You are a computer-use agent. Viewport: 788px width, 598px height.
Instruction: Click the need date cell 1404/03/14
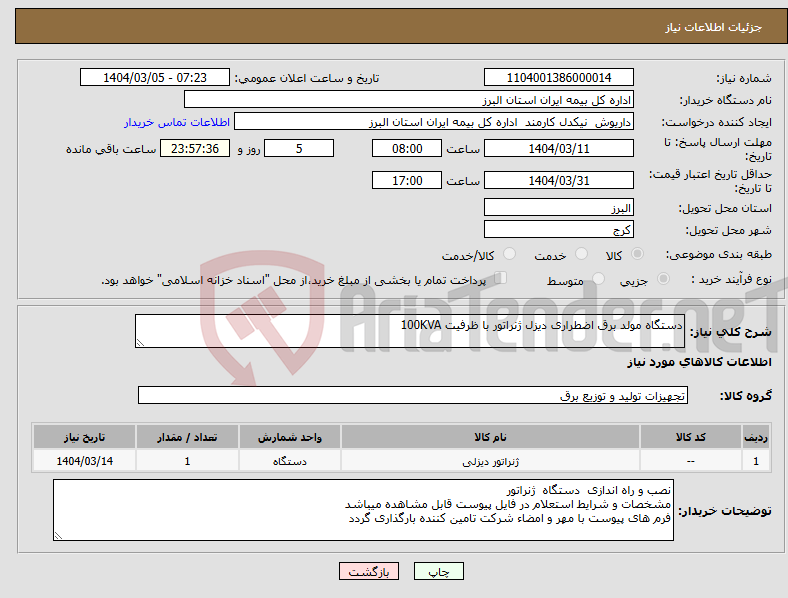coord(84,461)
